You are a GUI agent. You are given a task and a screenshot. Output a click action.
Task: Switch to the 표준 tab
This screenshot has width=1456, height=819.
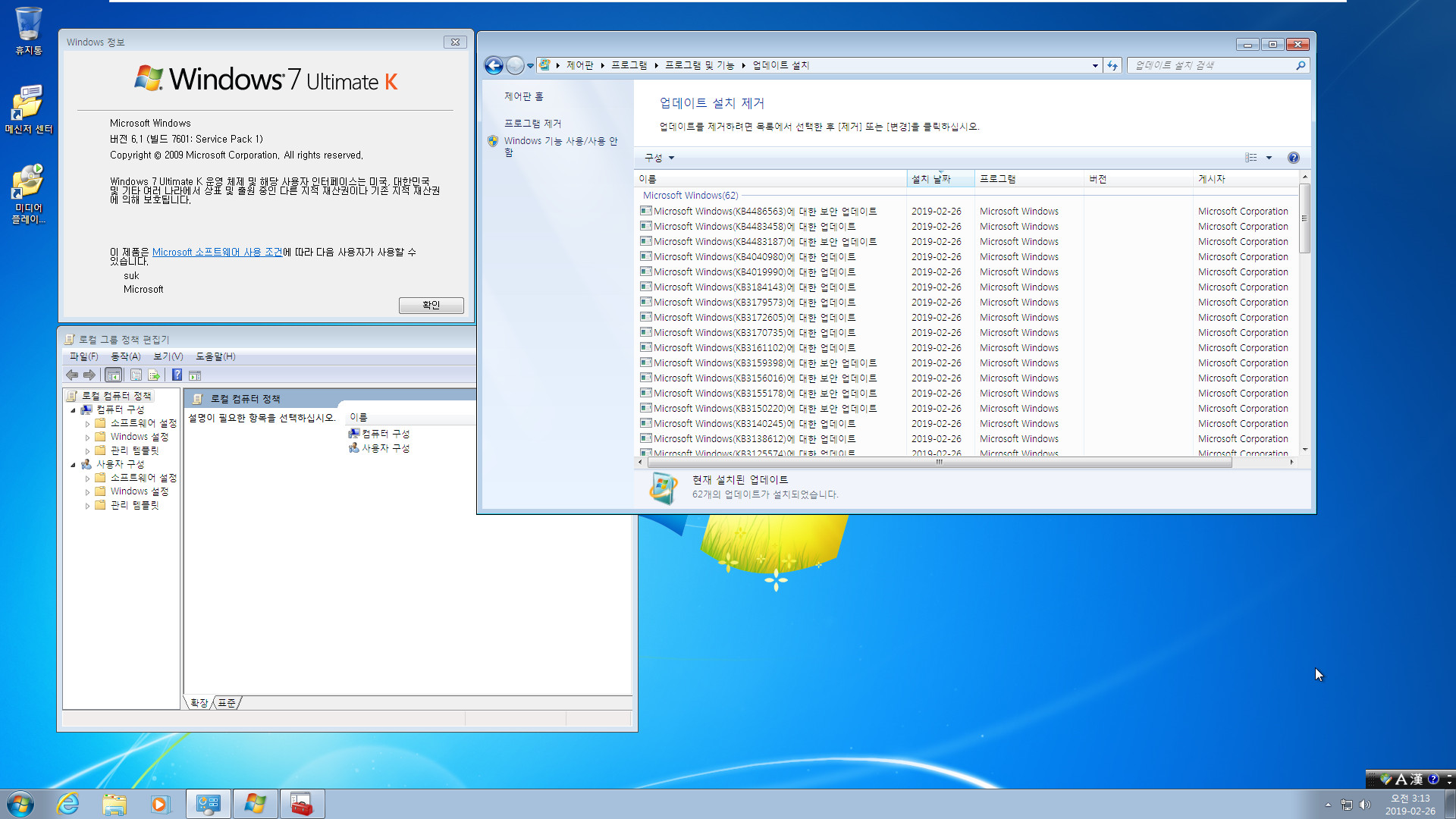coord(227,703)
